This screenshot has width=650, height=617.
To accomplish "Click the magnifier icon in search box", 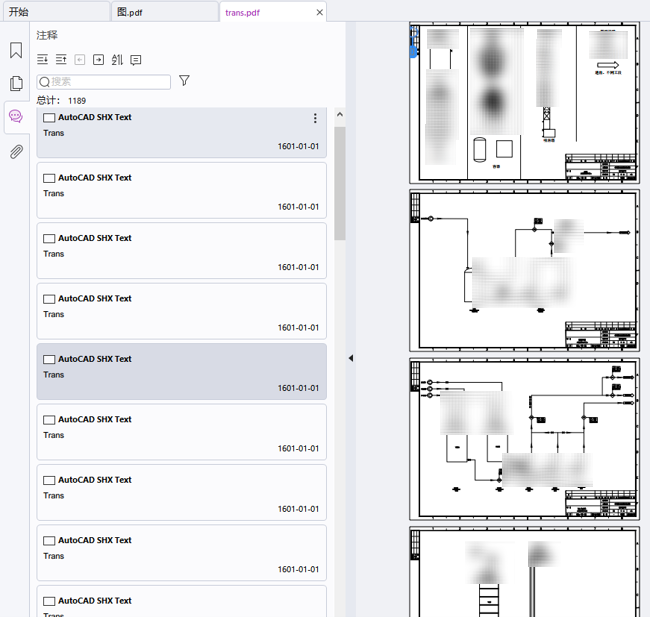I will (x=44, y=82).
